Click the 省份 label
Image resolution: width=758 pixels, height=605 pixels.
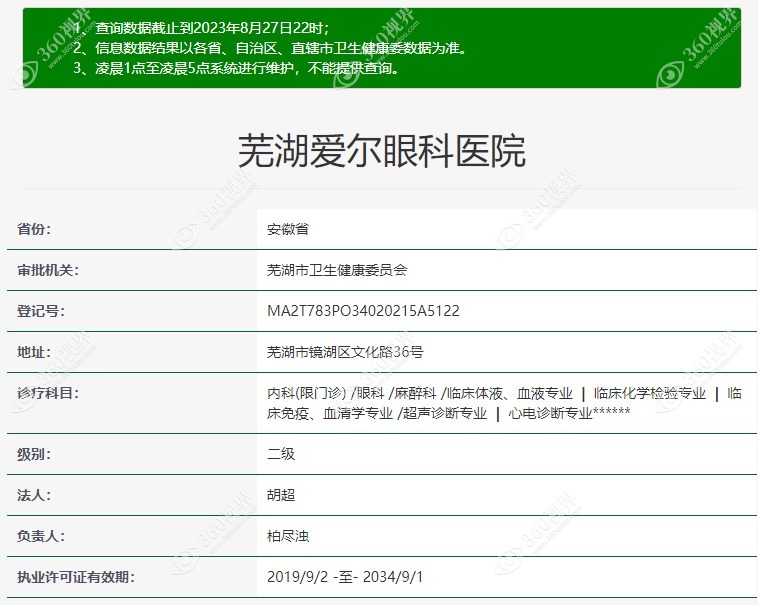tap(34, 229)
